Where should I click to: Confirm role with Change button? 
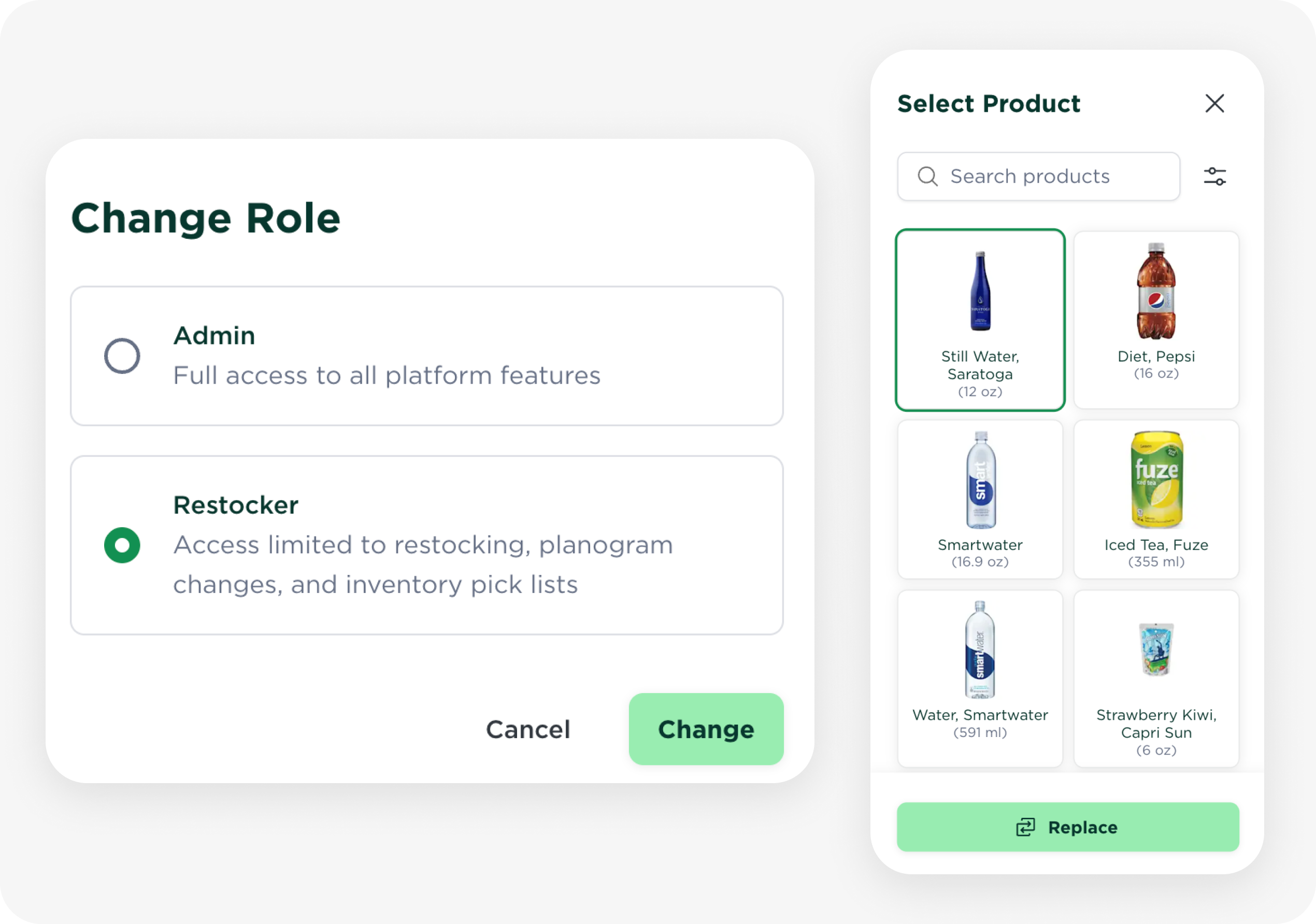706,729
